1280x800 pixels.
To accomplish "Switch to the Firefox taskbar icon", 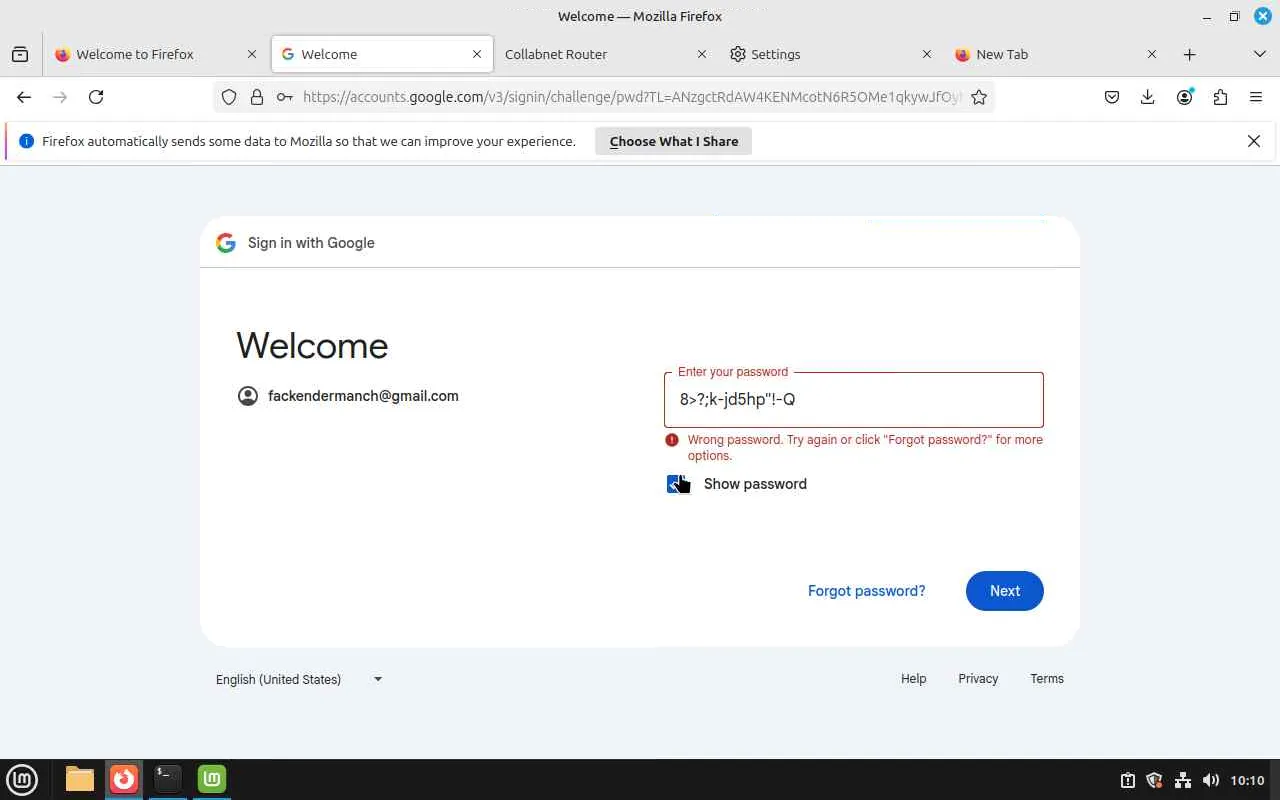I will (x=124, y=779).
